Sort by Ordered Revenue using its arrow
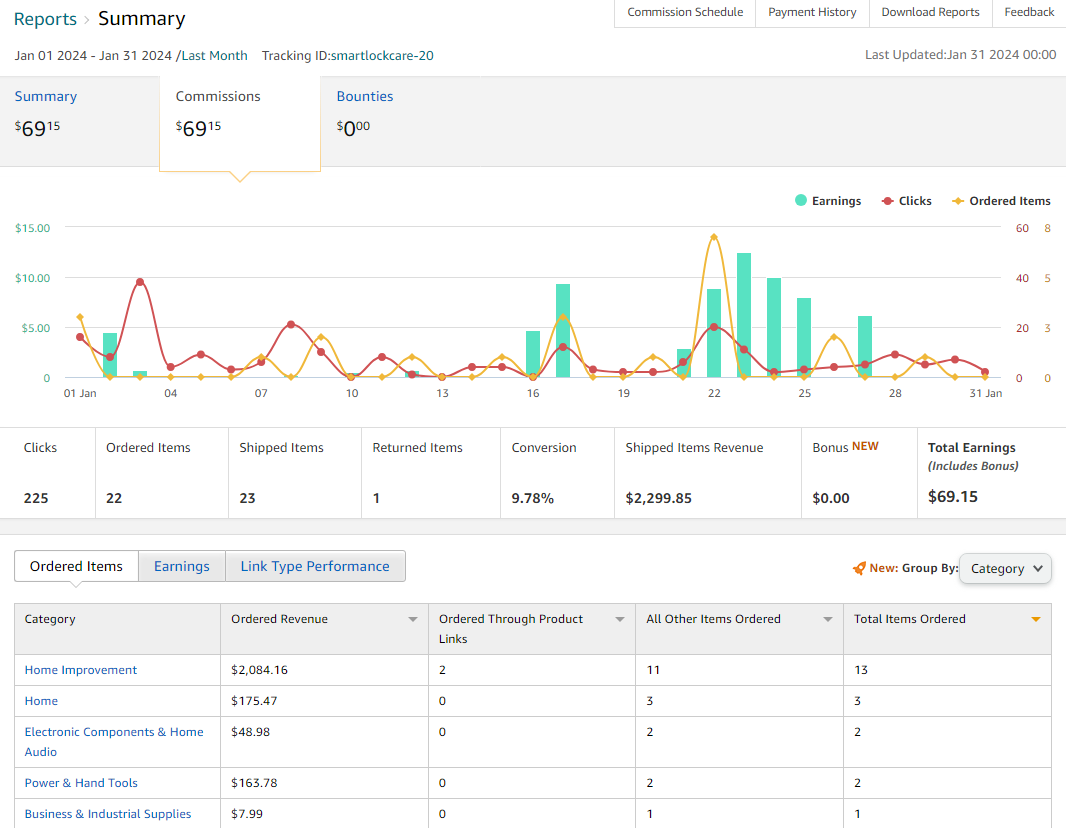This screenshot has width=1066, height=828. 413,619
